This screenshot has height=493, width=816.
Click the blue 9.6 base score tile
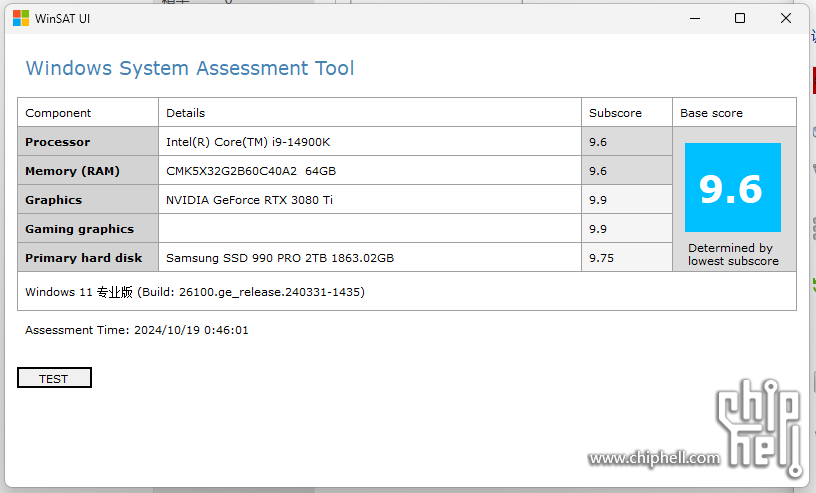pos(733,187)
